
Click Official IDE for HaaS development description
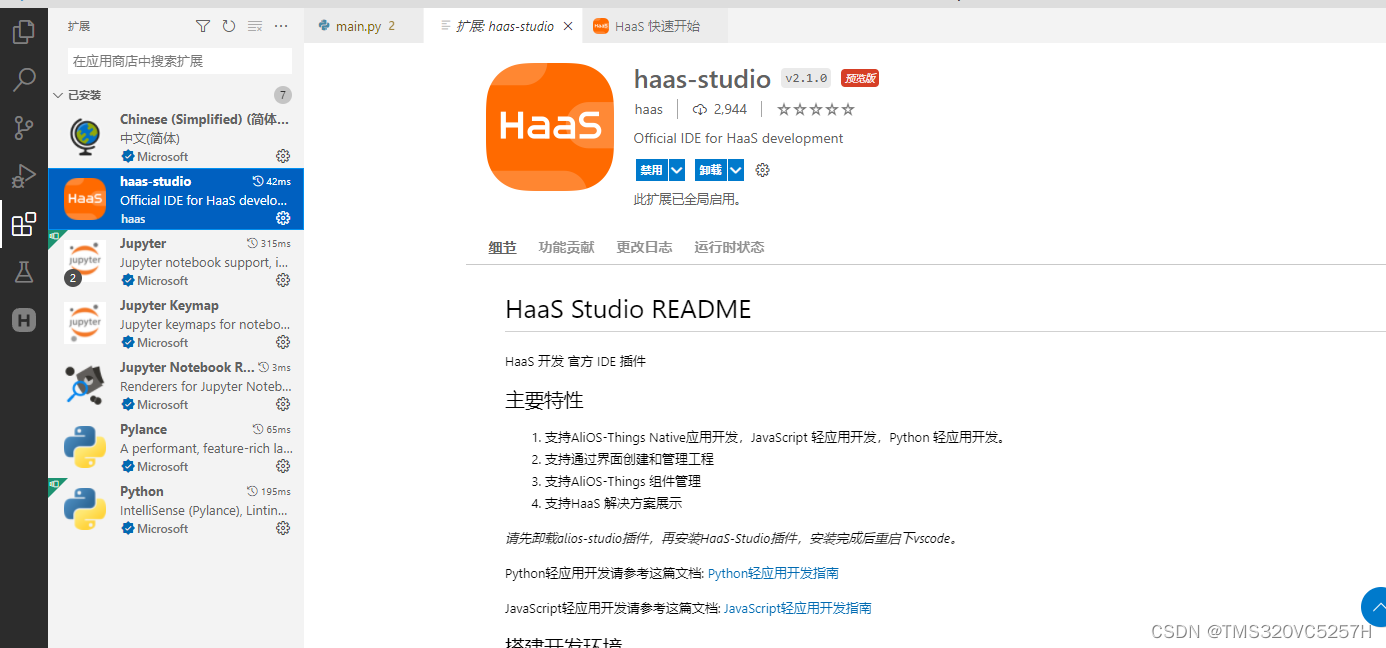tap(738, 138)
